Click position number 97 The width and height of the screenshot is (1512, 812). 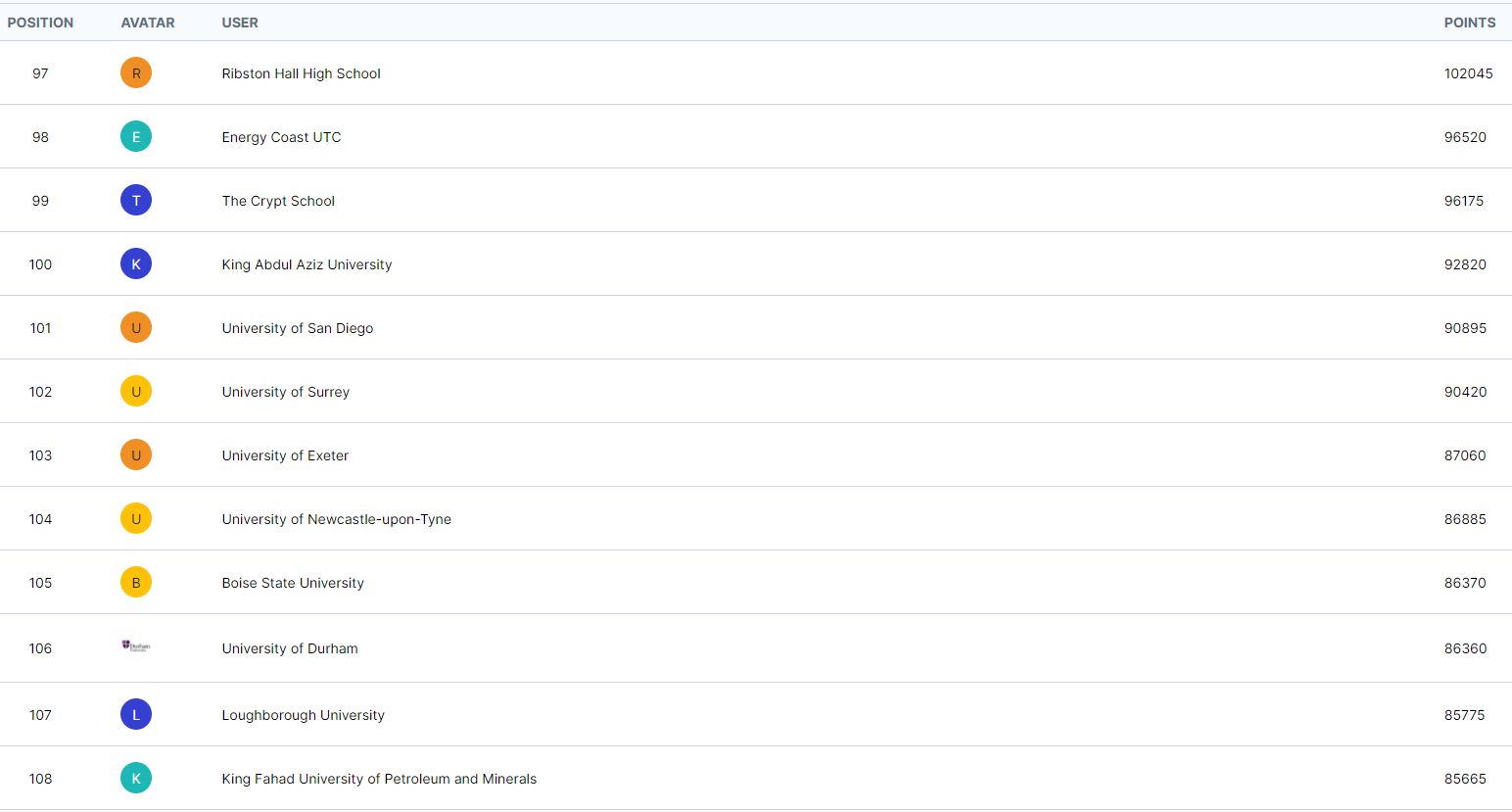pos(40,73)
